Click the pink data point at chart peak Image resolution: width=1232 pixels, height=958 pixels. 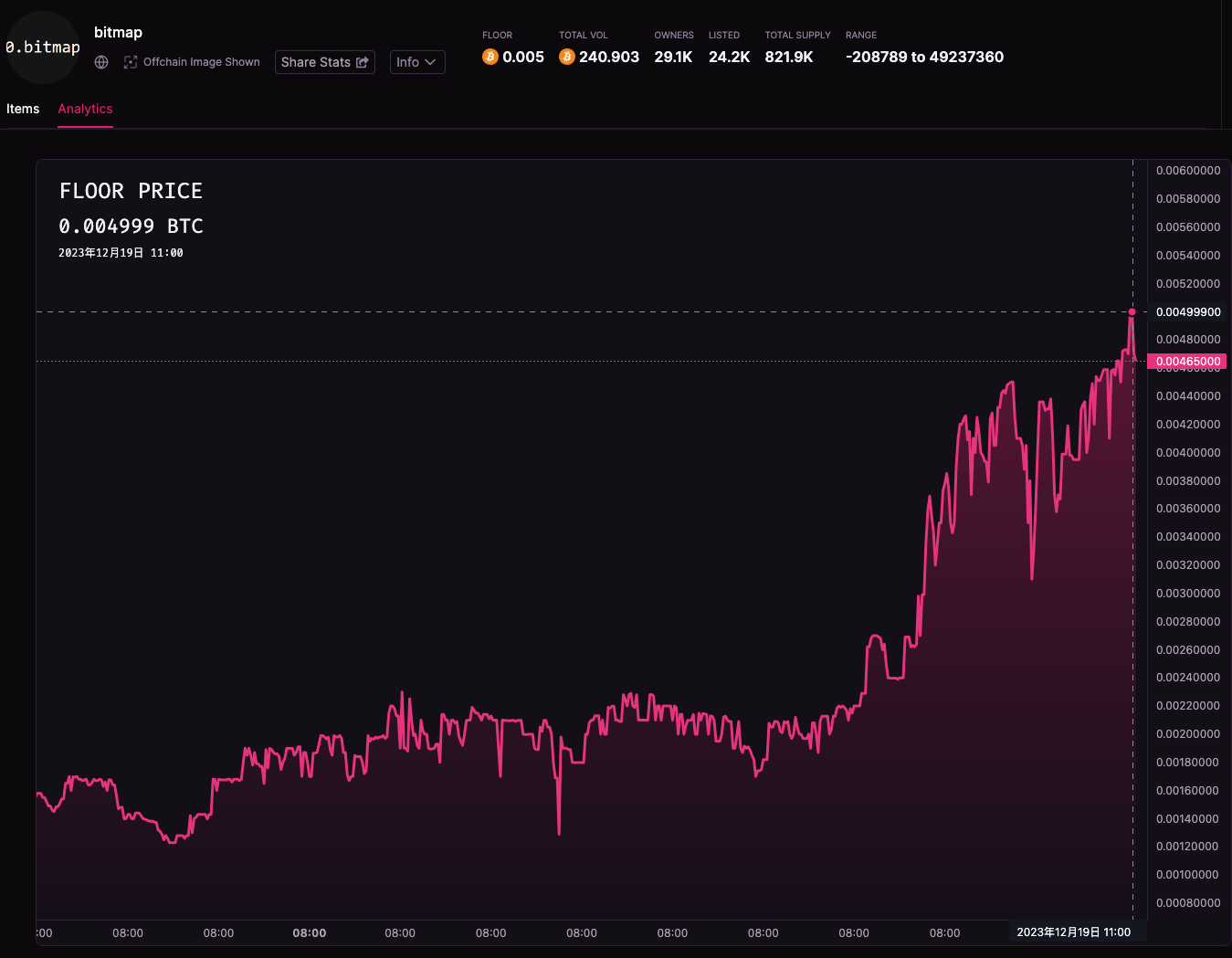pos(1132,312)
